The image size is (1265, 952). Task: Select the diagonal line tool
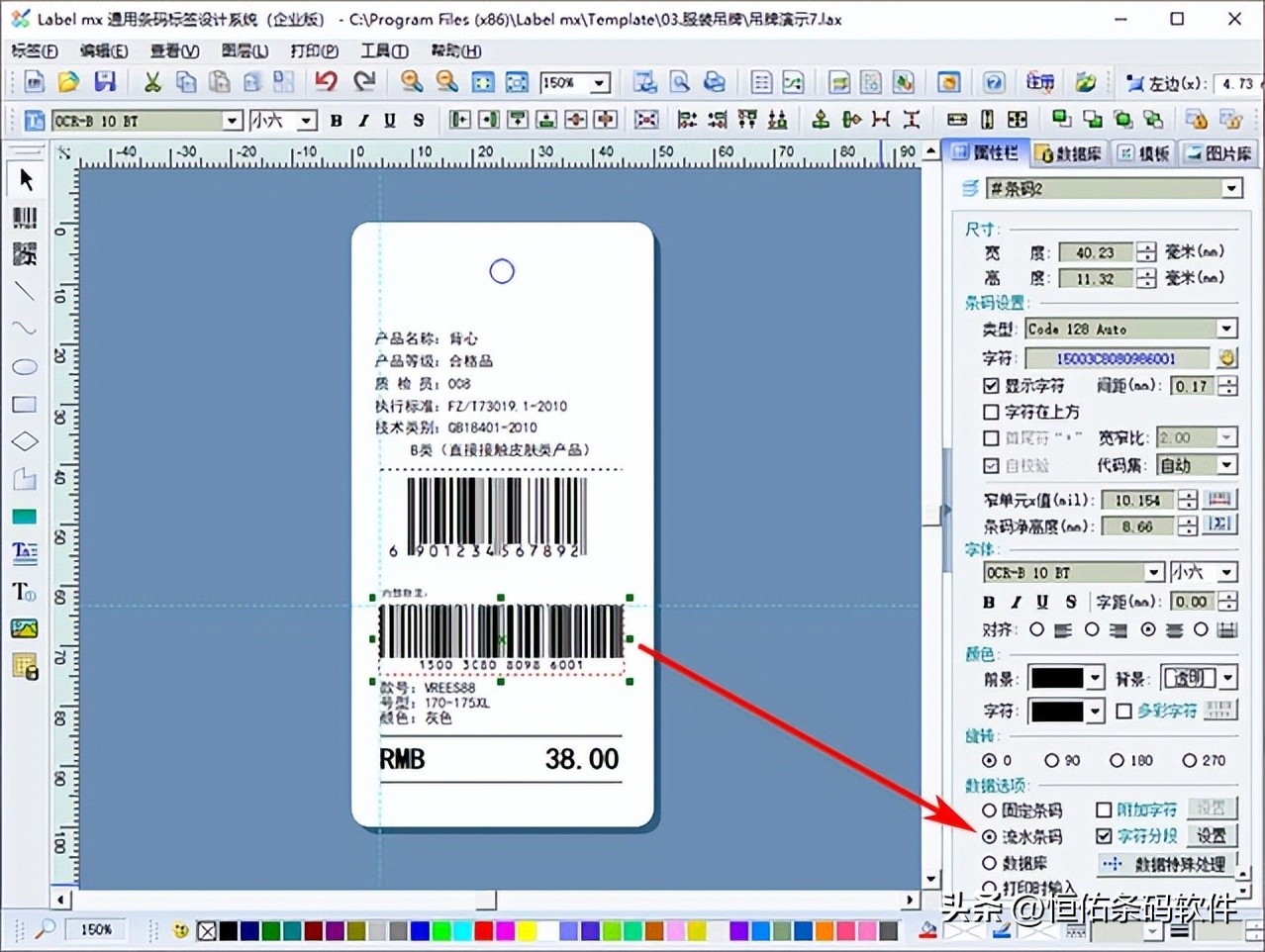pos(25,292)
